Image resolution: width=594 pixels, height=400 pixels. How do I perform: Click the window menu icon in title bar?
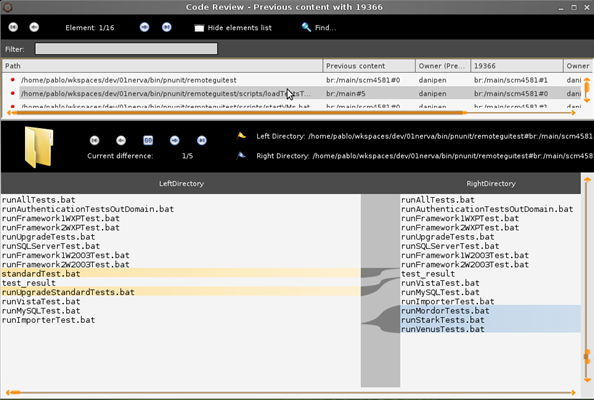point(7,7)
